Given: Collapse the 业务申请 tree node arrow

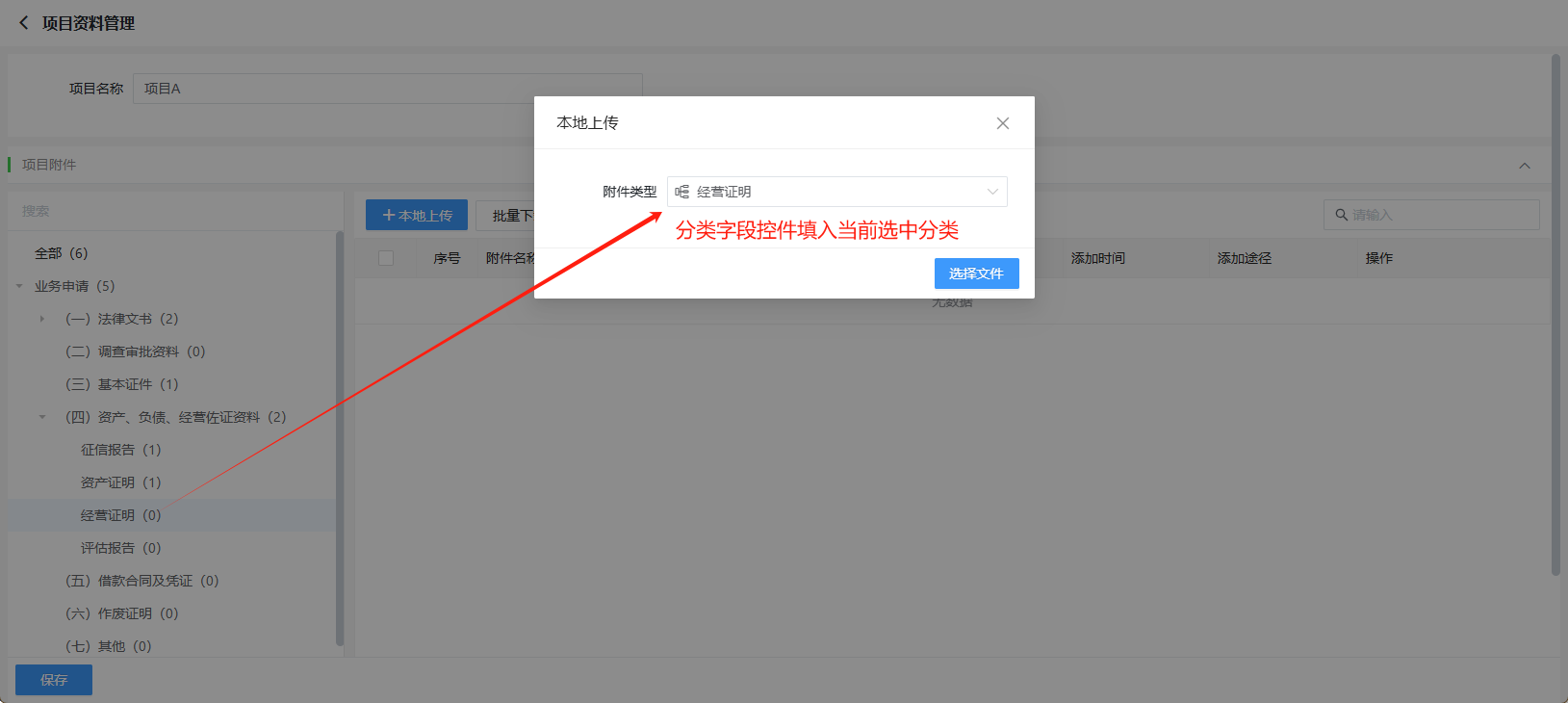Looking at the screenshot, I should [19, 286].
